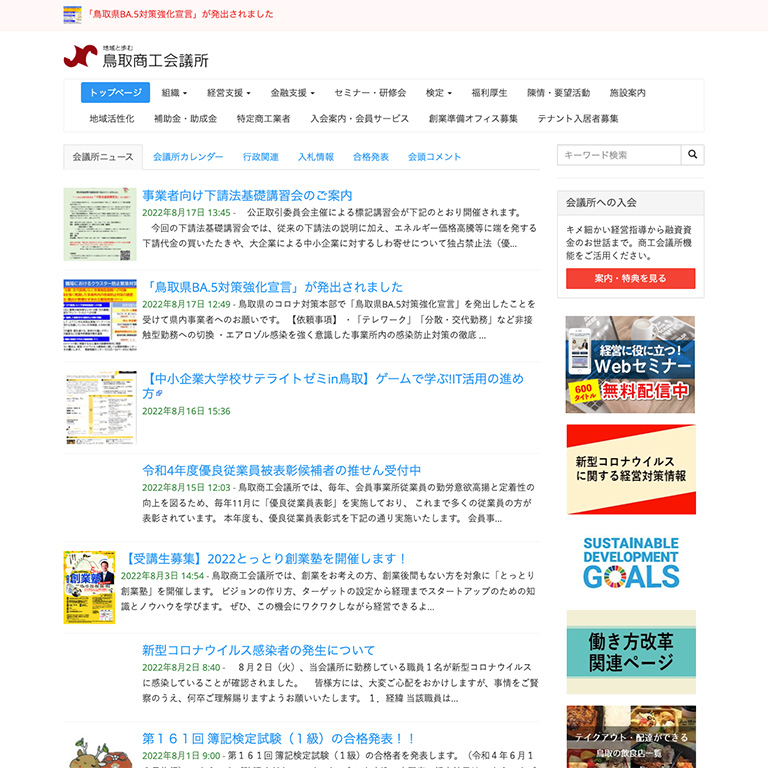Expand the 検定 dropdown menu
Screen dimensions: 768x768
point(439,93)
